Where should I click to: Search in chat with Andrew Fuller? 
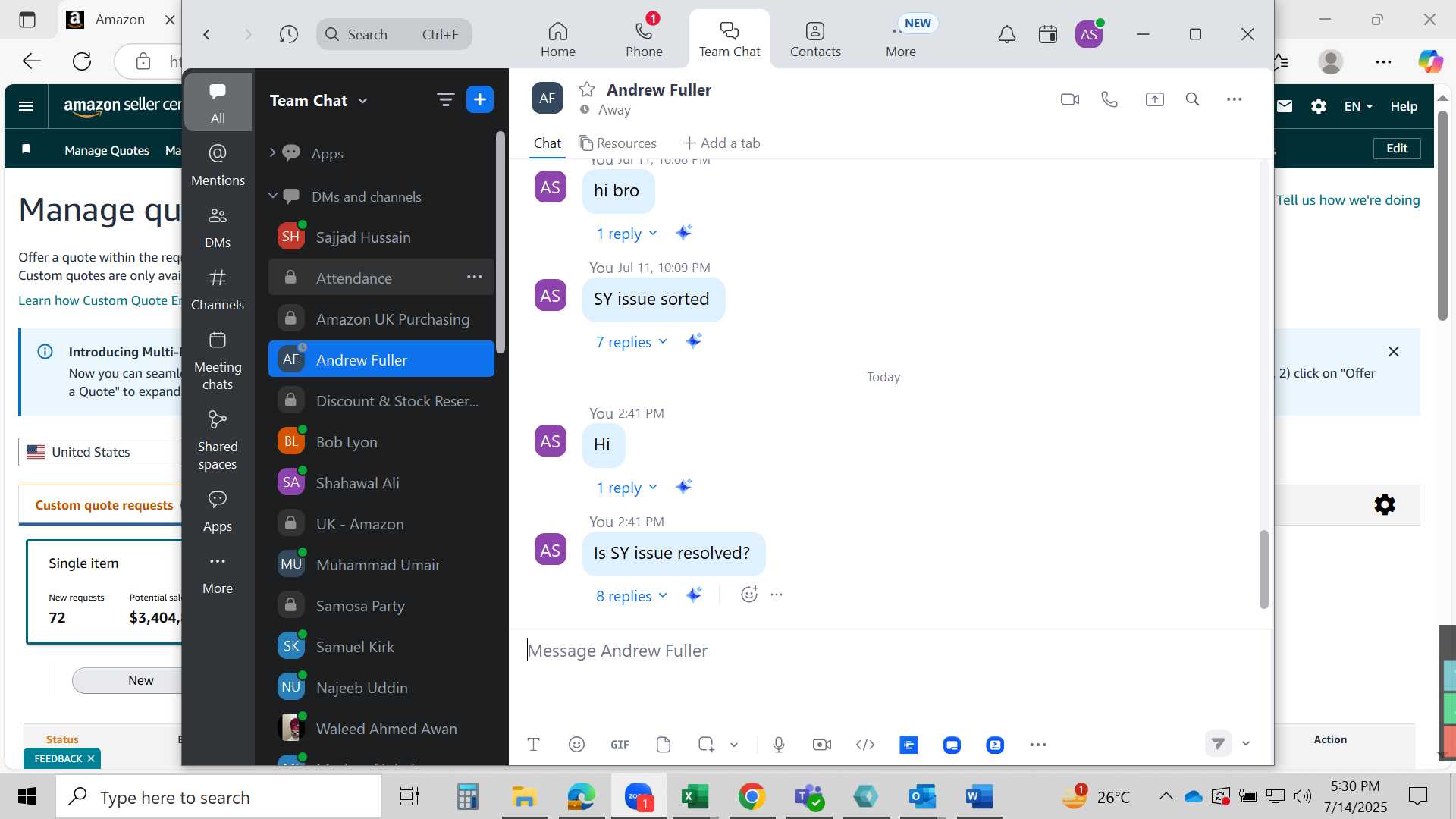[x=1192, y=99]
